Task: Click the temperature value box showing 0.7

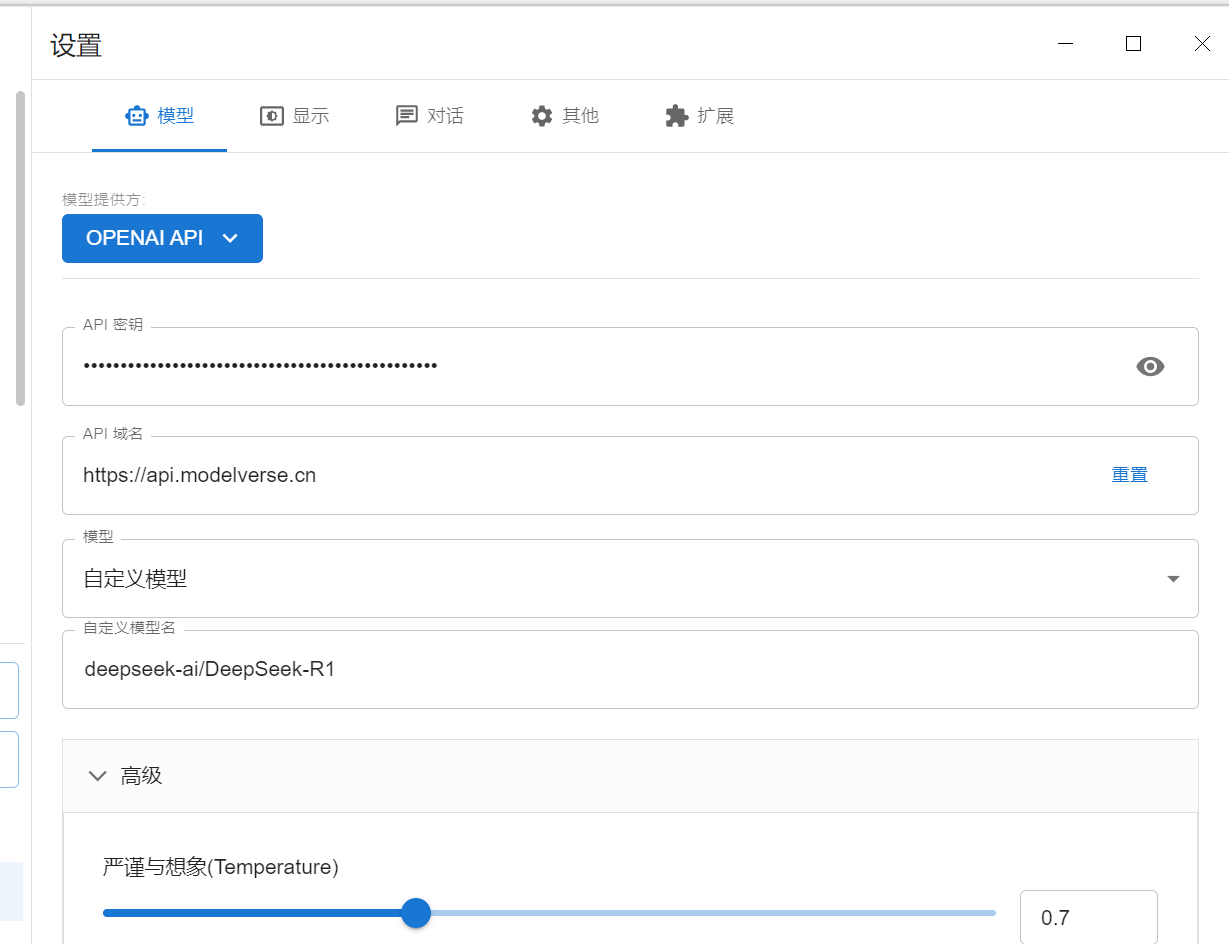Action: (1088, 916)
